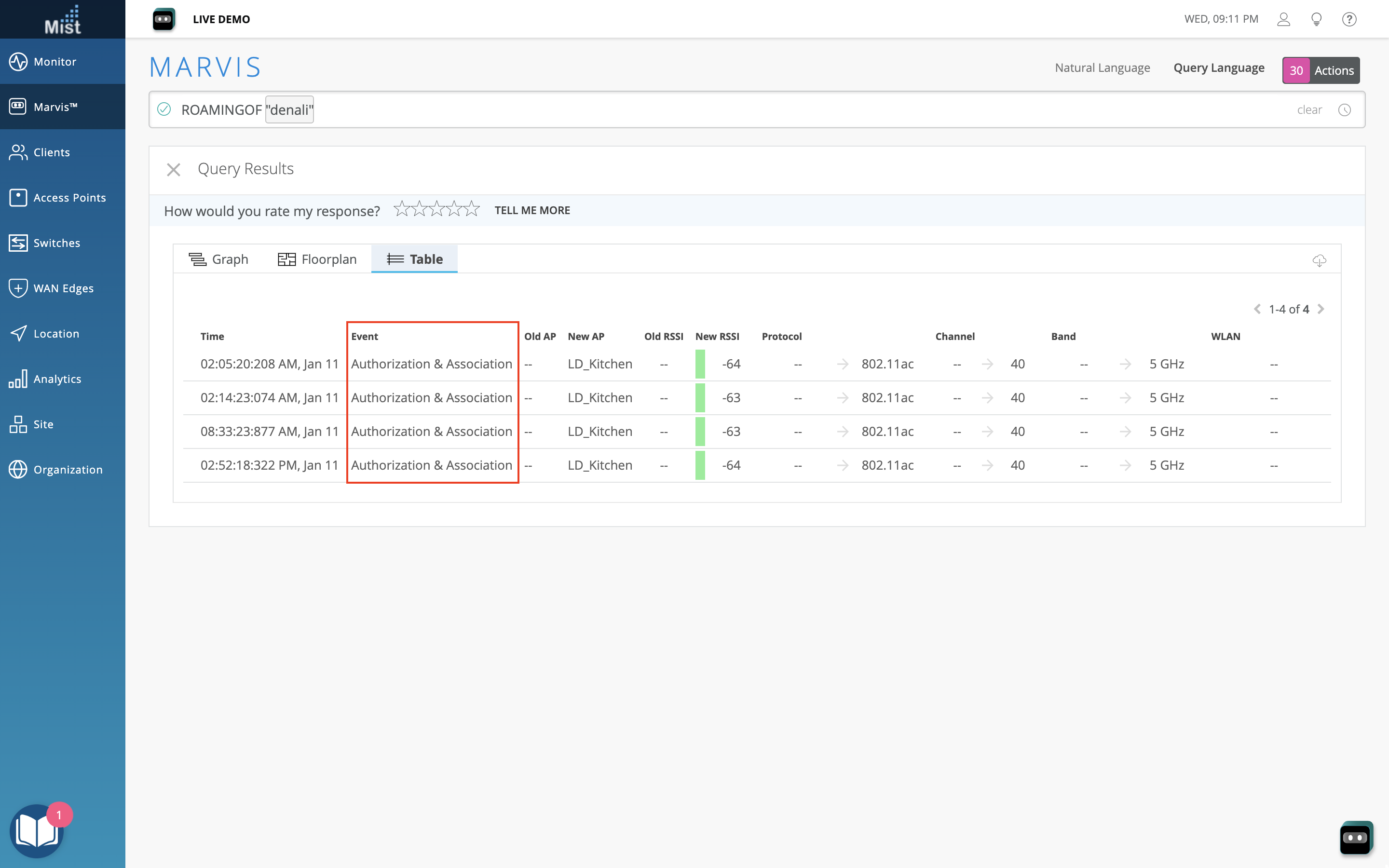
Task: Click the Clients sidebar icon
Action: coord(18,152)
